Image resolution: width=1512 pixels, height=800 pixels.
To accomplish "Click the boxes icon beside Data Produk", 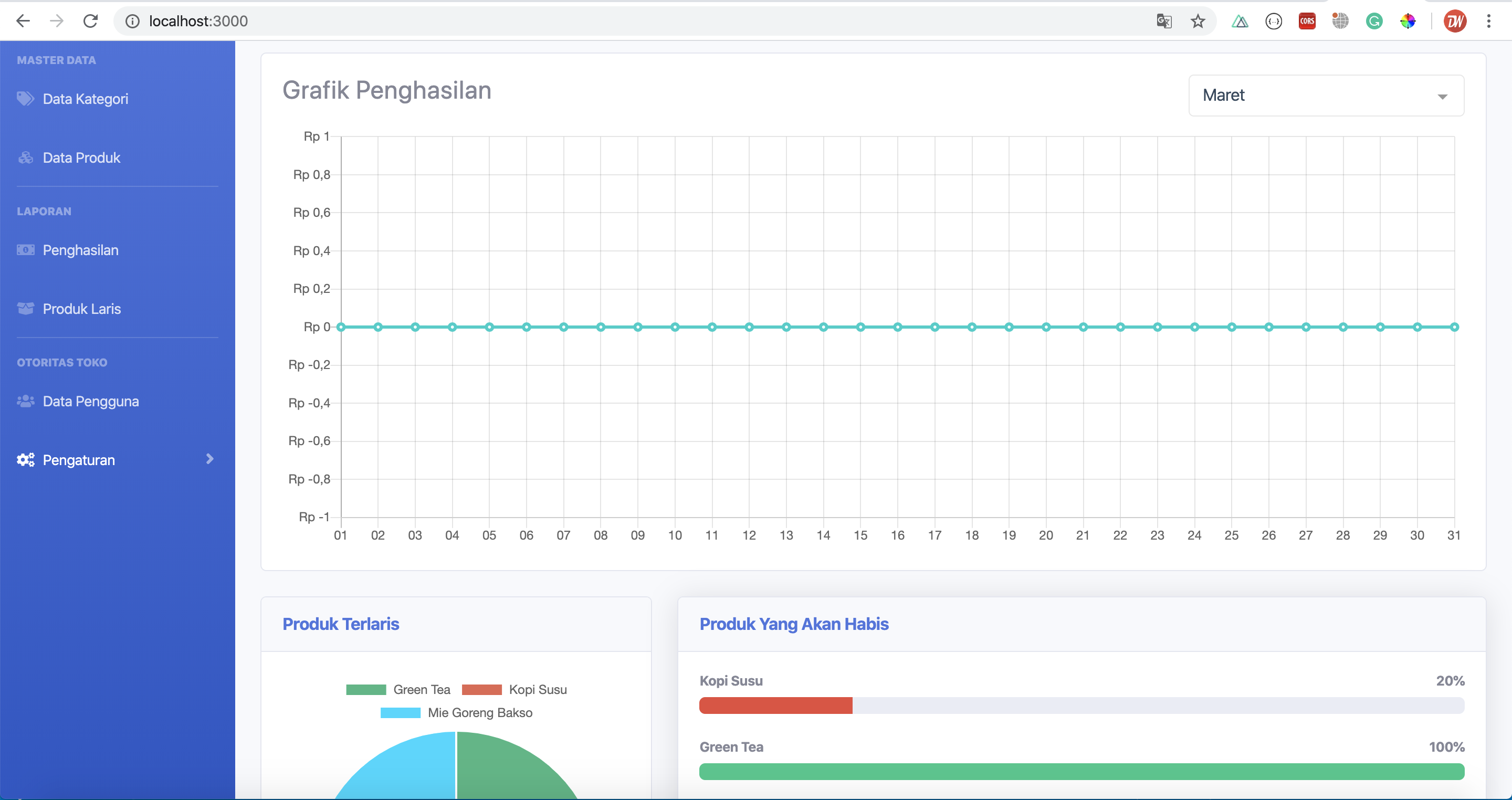I will (25, 157).
